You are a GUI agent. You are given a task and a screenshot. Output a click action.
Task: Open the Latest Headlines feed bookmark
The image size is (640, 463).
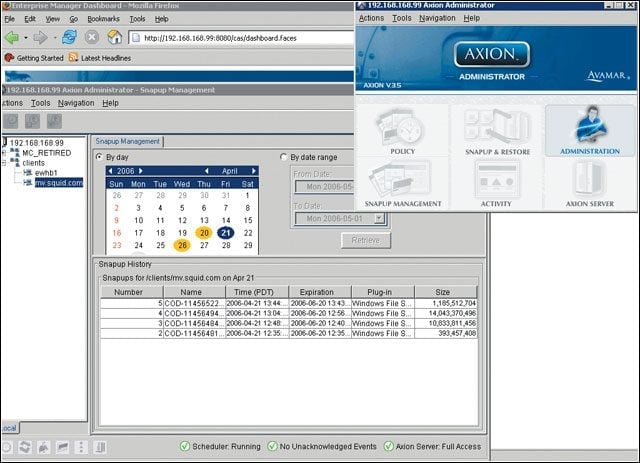click(100, 58)
